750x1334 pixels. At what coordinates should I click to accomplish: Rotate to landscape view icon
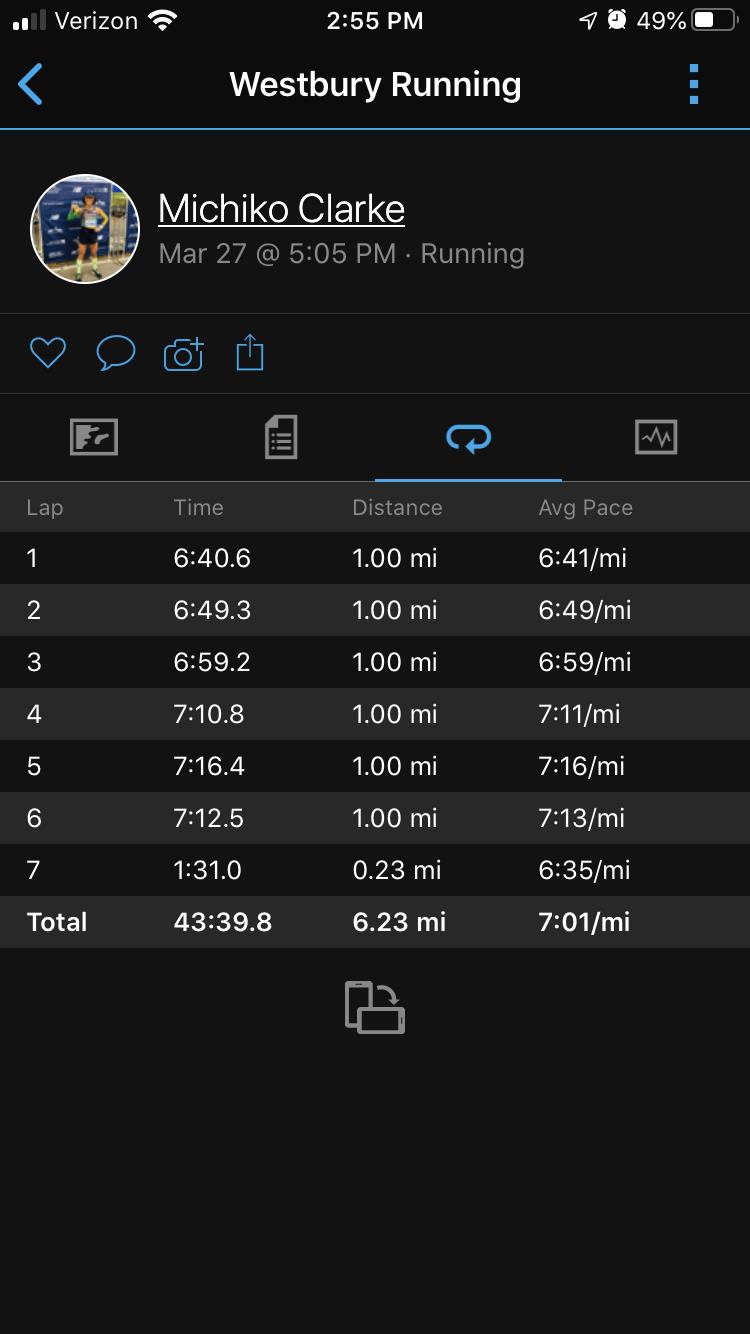[x=375, y=1007]
